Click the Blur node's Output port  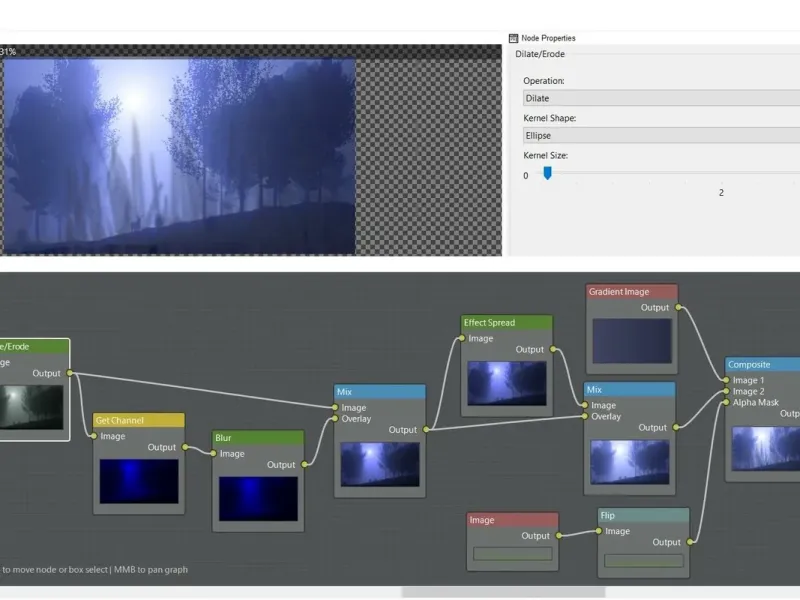click(304, 464)
